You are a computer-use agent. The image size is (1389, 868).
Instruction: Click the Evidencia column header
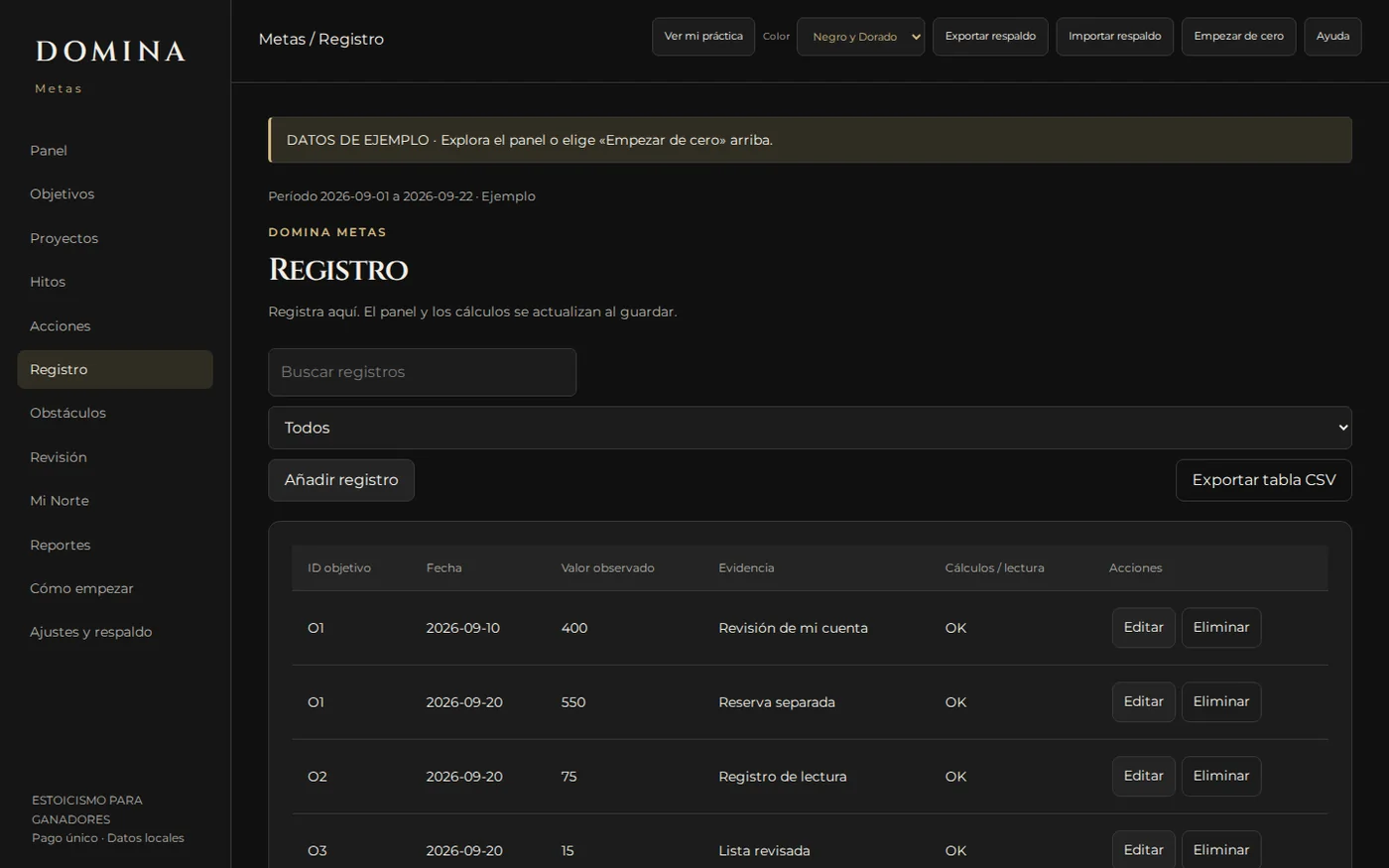[746, 568]
